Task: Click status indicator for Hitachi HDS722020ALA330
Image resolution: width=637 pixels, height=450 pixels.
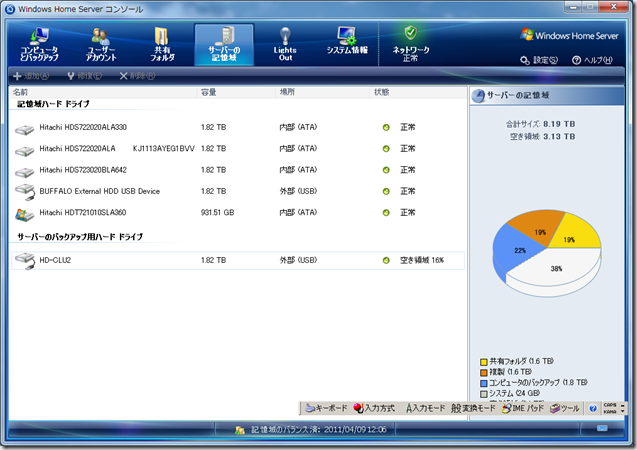Action: [x=386, y=128]
